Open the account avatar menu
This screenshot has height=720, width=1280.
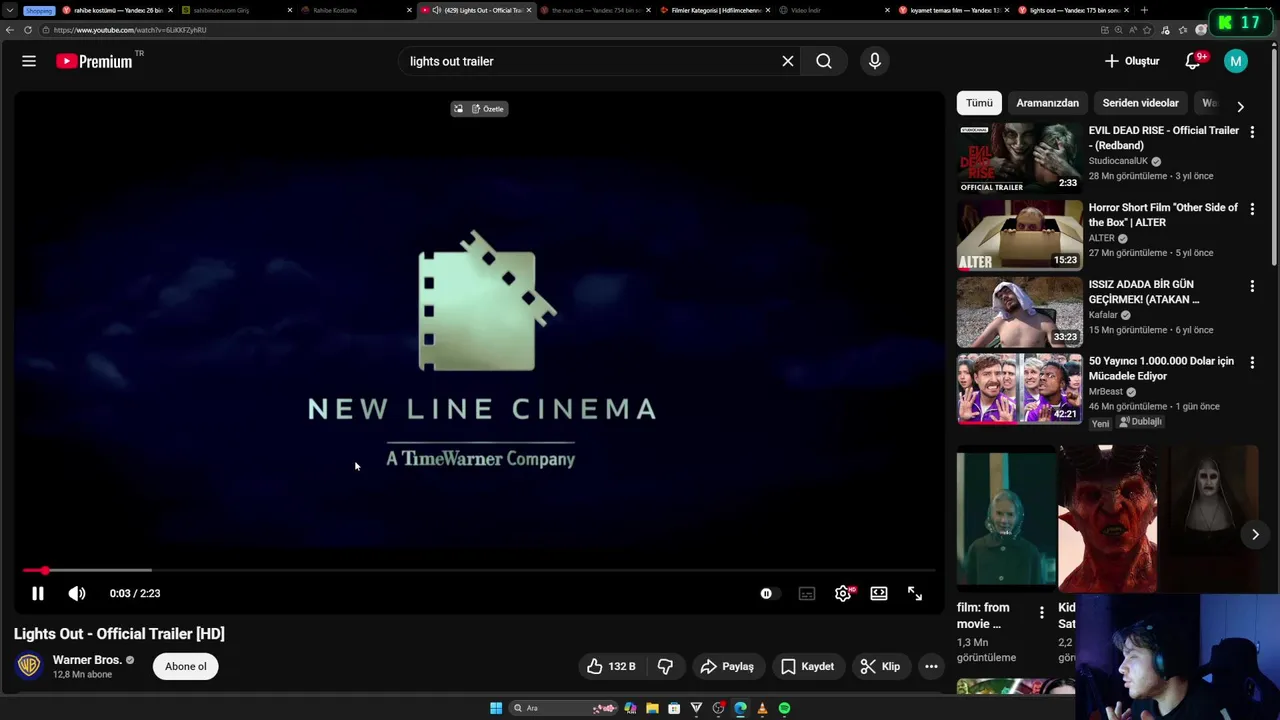pyautogui.click(x=1236, y=61)
